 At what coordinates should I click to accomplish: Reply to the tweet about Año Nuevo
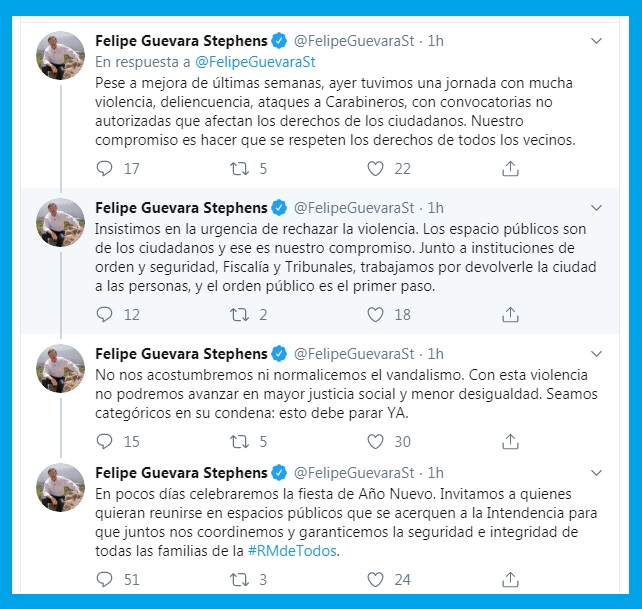(105, 578)
